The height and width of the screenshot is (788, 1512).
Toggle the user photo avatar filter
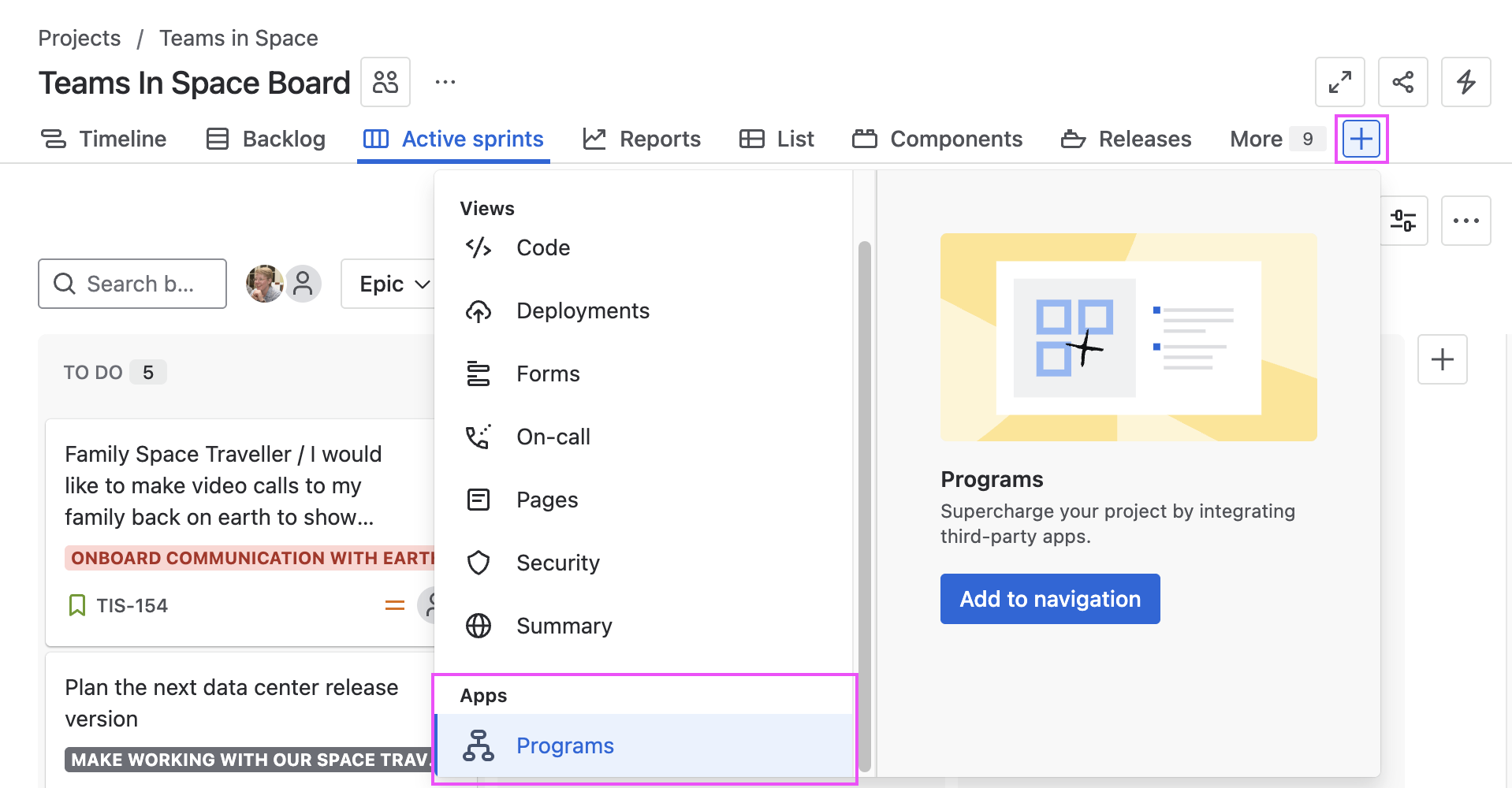click(x=264, y=284)
